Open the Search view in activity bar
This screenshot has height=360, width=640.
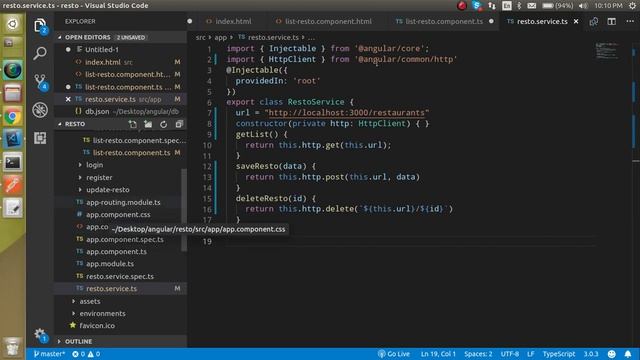[x=40, y=53]
